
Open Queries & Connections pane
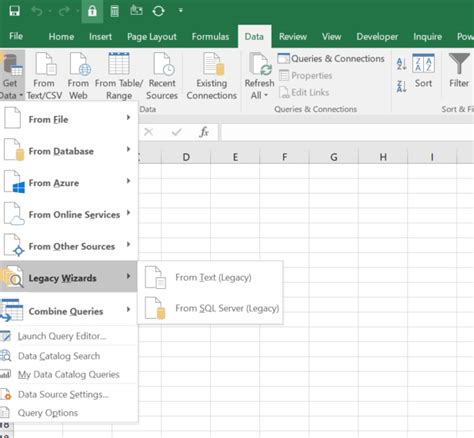tap(331, 59)
